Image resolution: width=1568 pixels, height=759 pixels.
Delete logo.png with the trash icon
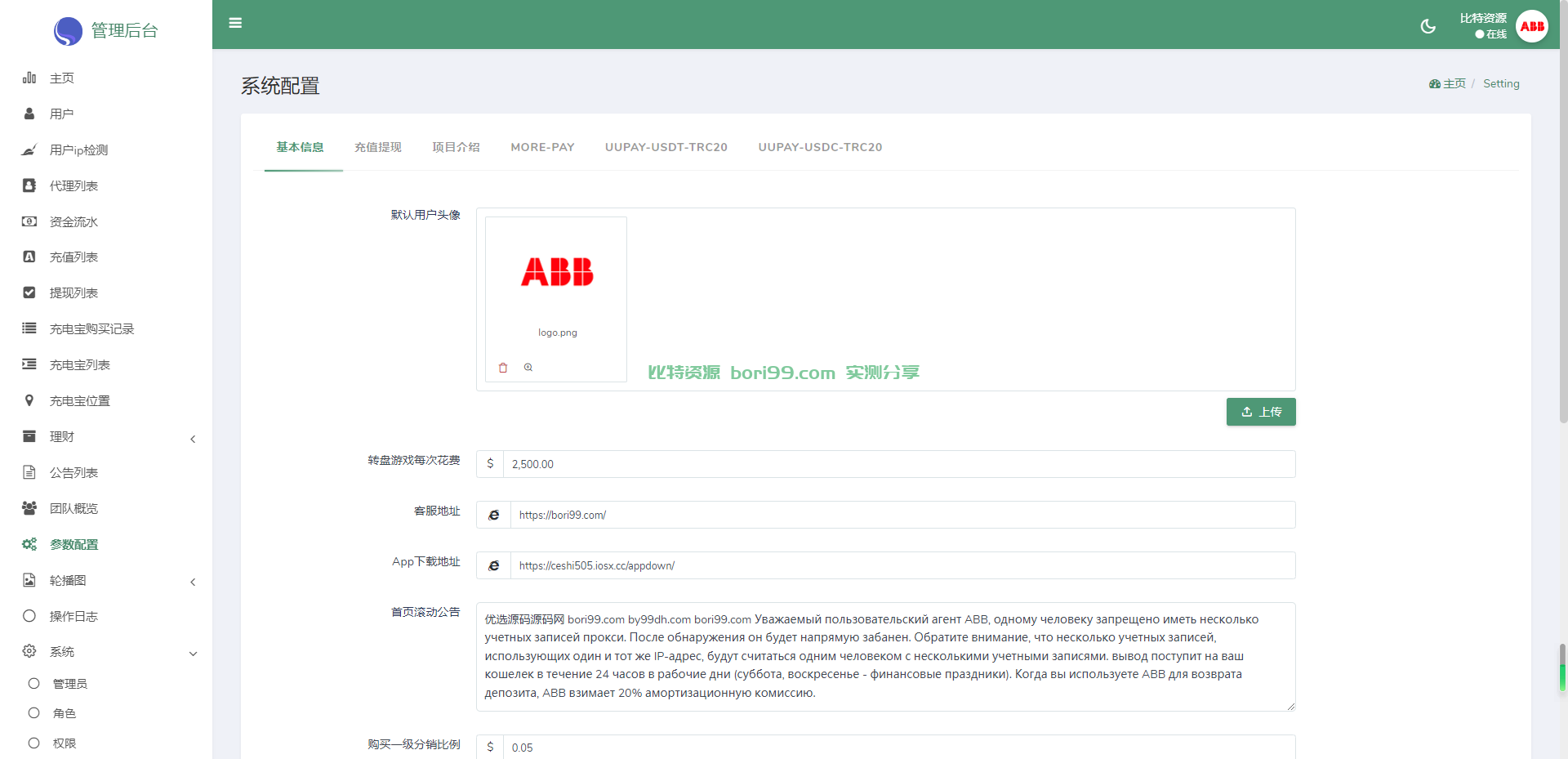(x=503, y=368)
